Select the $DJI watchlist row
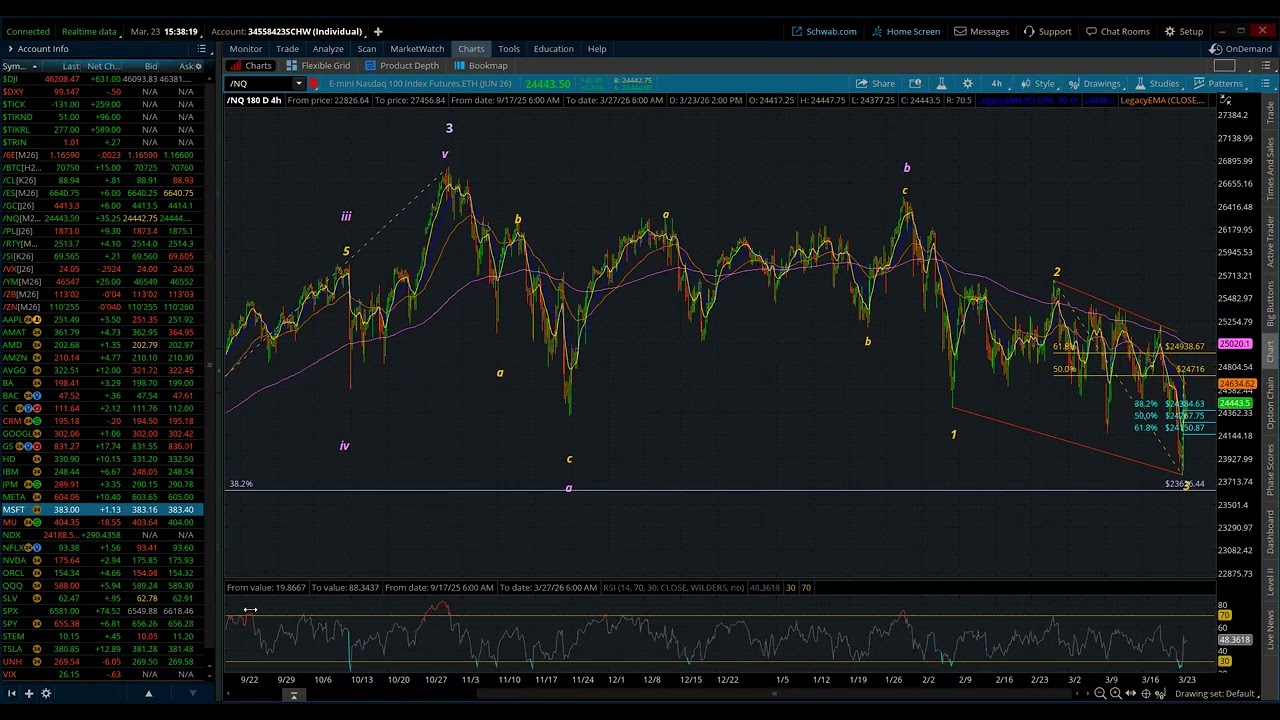1280x720 pixels. point(102,79)
